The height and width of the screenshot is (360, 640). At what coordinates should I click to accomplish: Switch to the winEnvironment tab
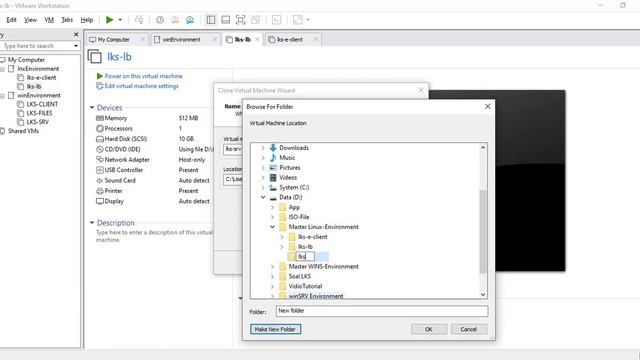tap(182, 40)
